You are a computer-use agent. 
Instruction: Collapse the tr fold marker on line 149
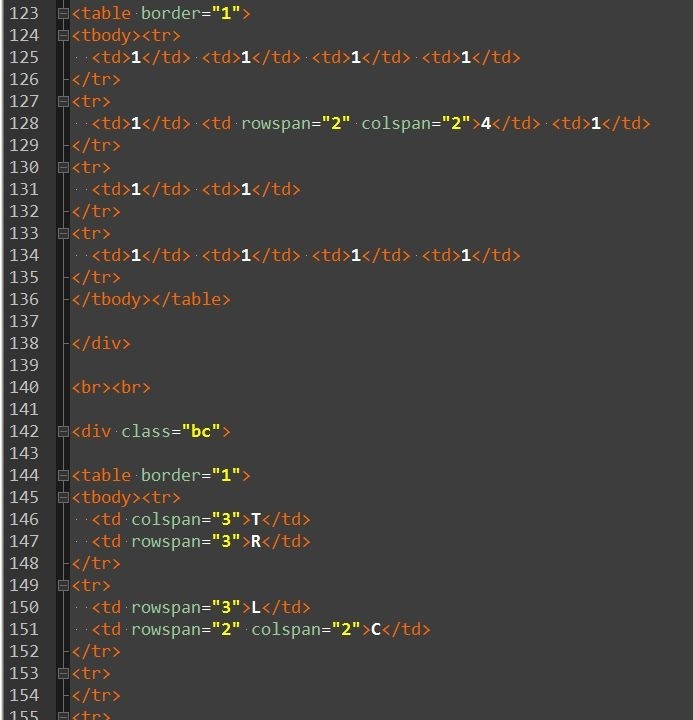63,585
